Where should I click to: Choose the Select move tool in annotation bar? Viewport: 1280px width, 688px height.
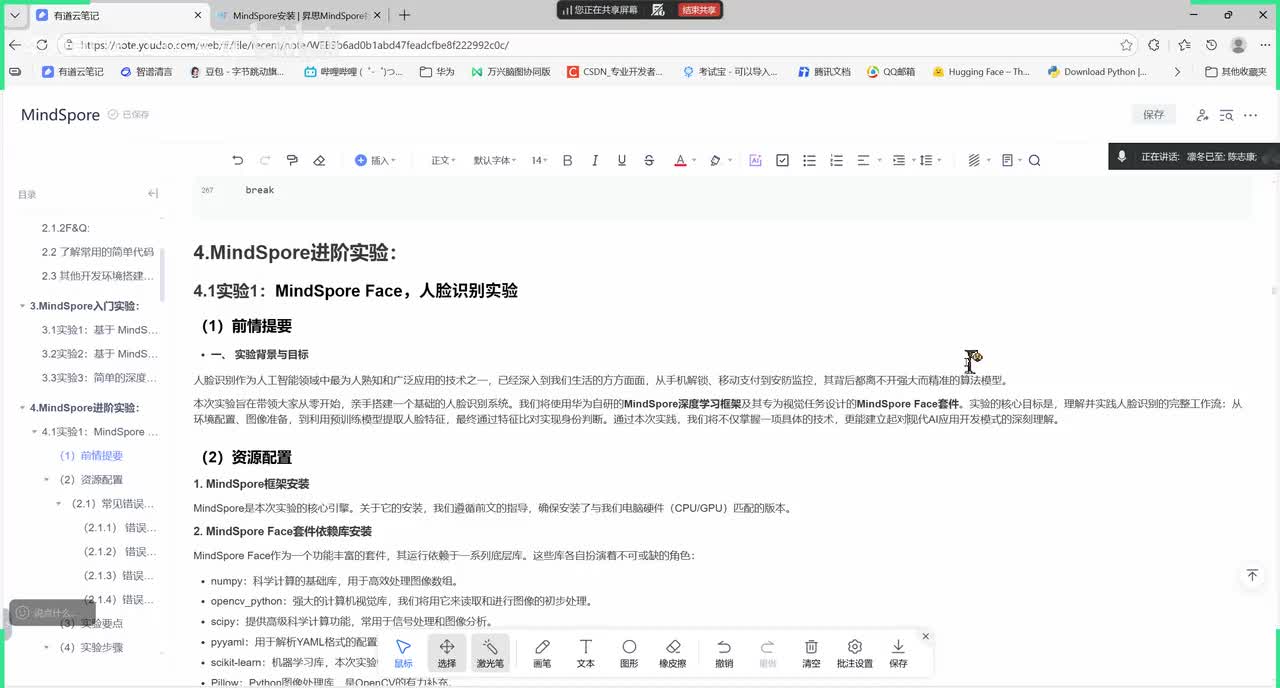coord(447,653)
